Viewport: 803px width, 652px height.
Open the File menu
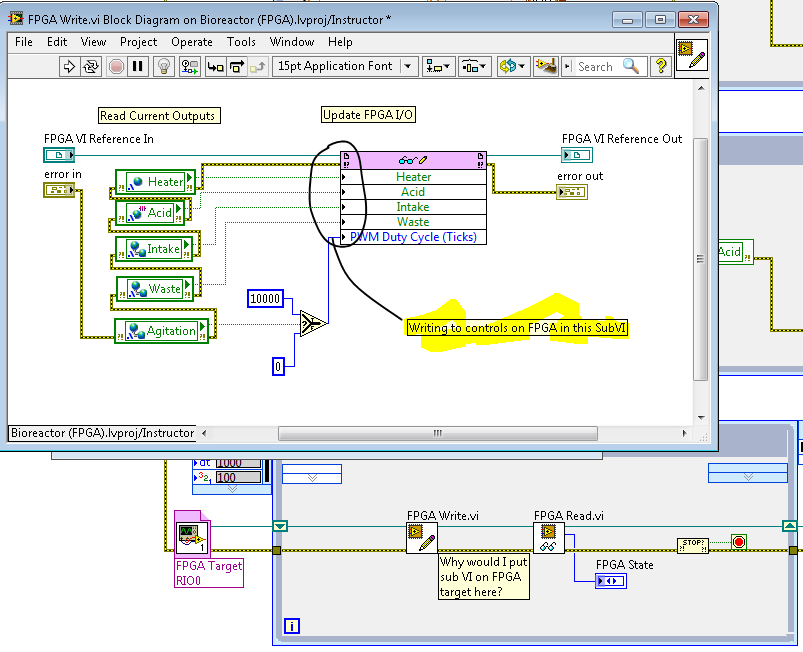tap(24, 42)
